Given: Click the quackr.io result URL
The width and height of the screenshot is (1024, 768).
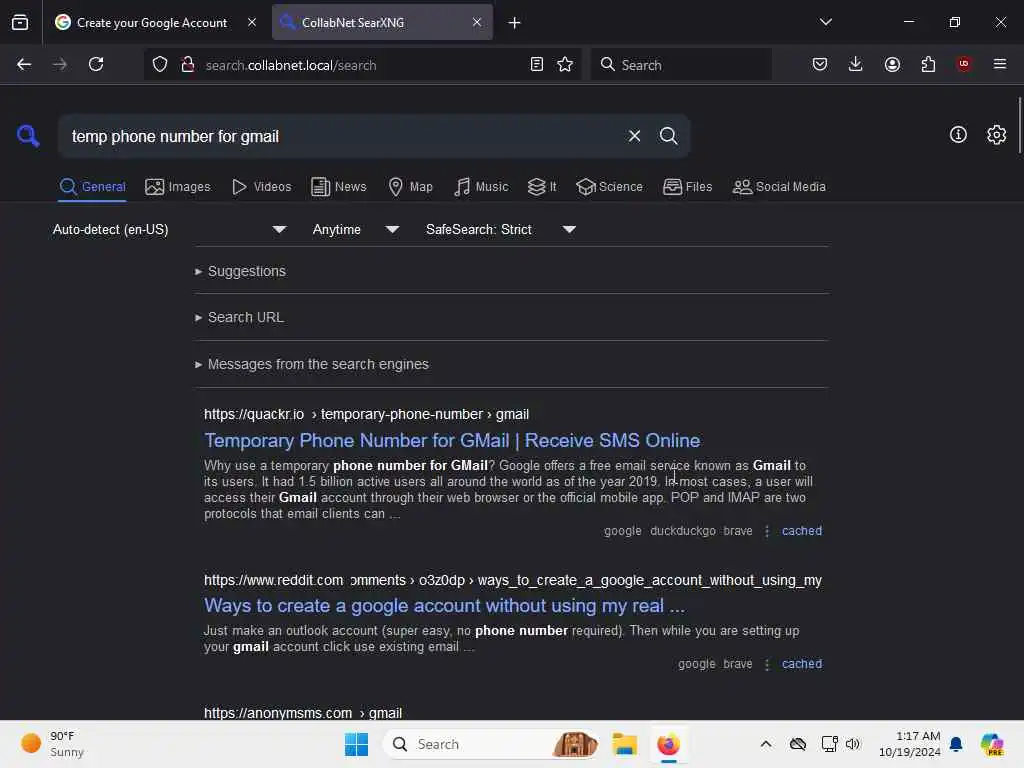Looking at the screenshot, I should [366, 414].
